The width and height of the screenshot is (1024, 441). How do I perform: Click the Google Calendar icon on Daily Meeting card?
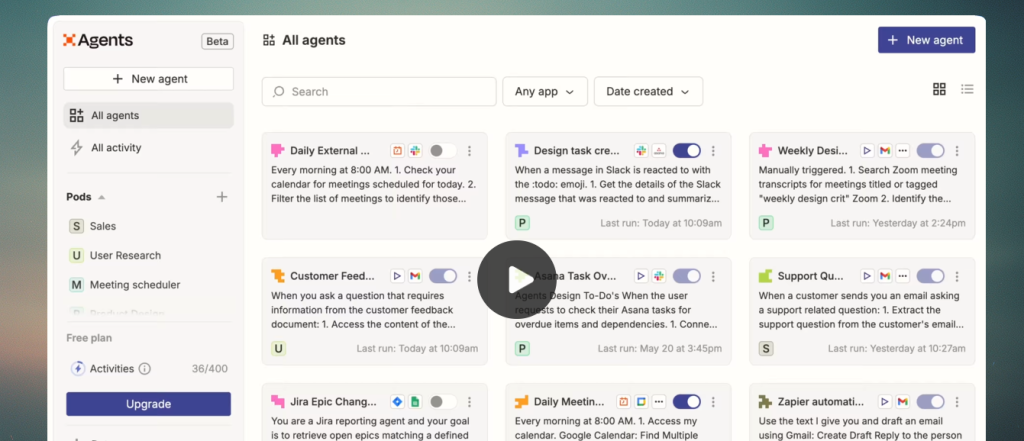click(x=641, y=402)
